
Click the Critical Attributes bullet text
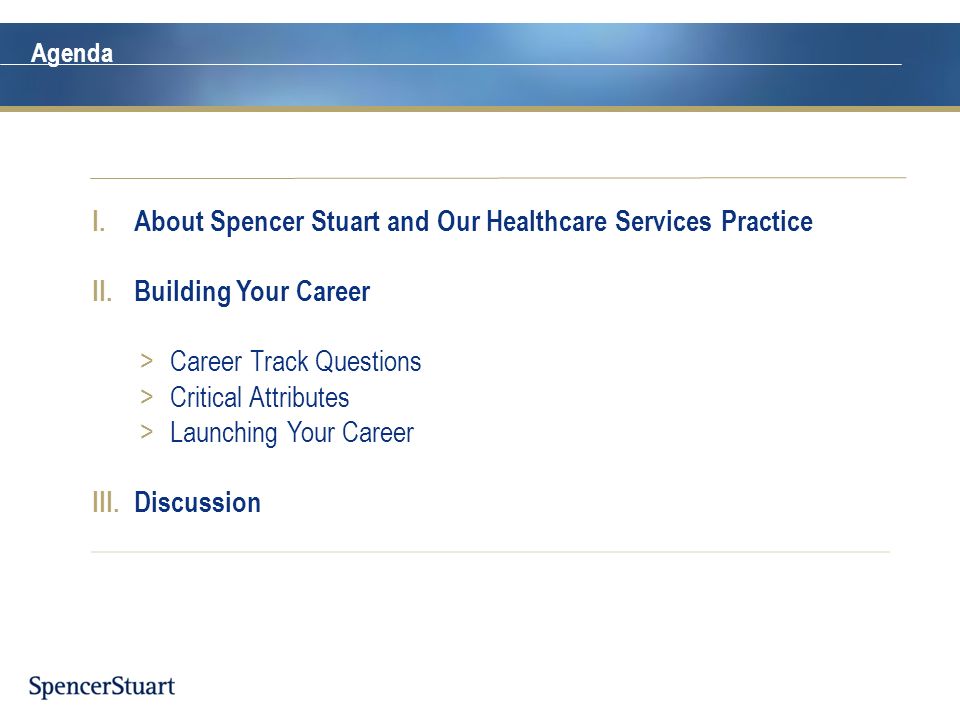pyautogui.click(x=259, y=397)
